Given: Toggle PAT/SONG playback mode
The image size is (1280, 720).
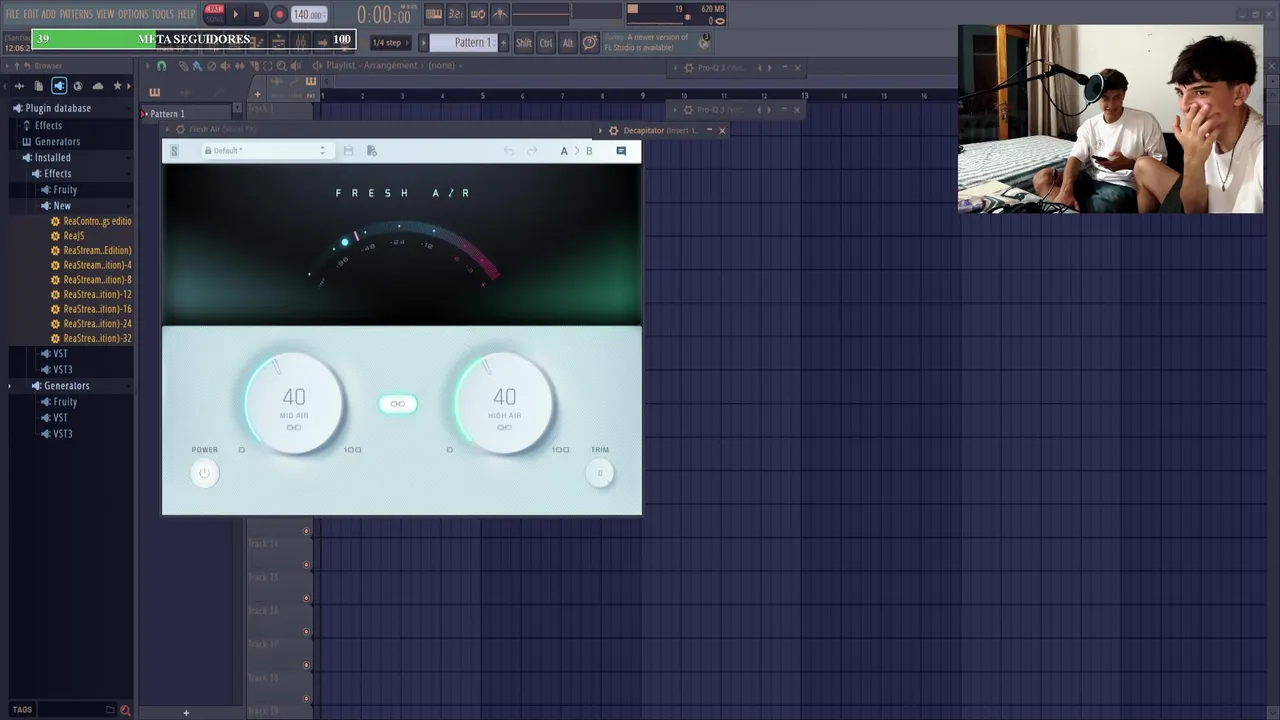Looking at the screenshot, I should coord(214,14).
